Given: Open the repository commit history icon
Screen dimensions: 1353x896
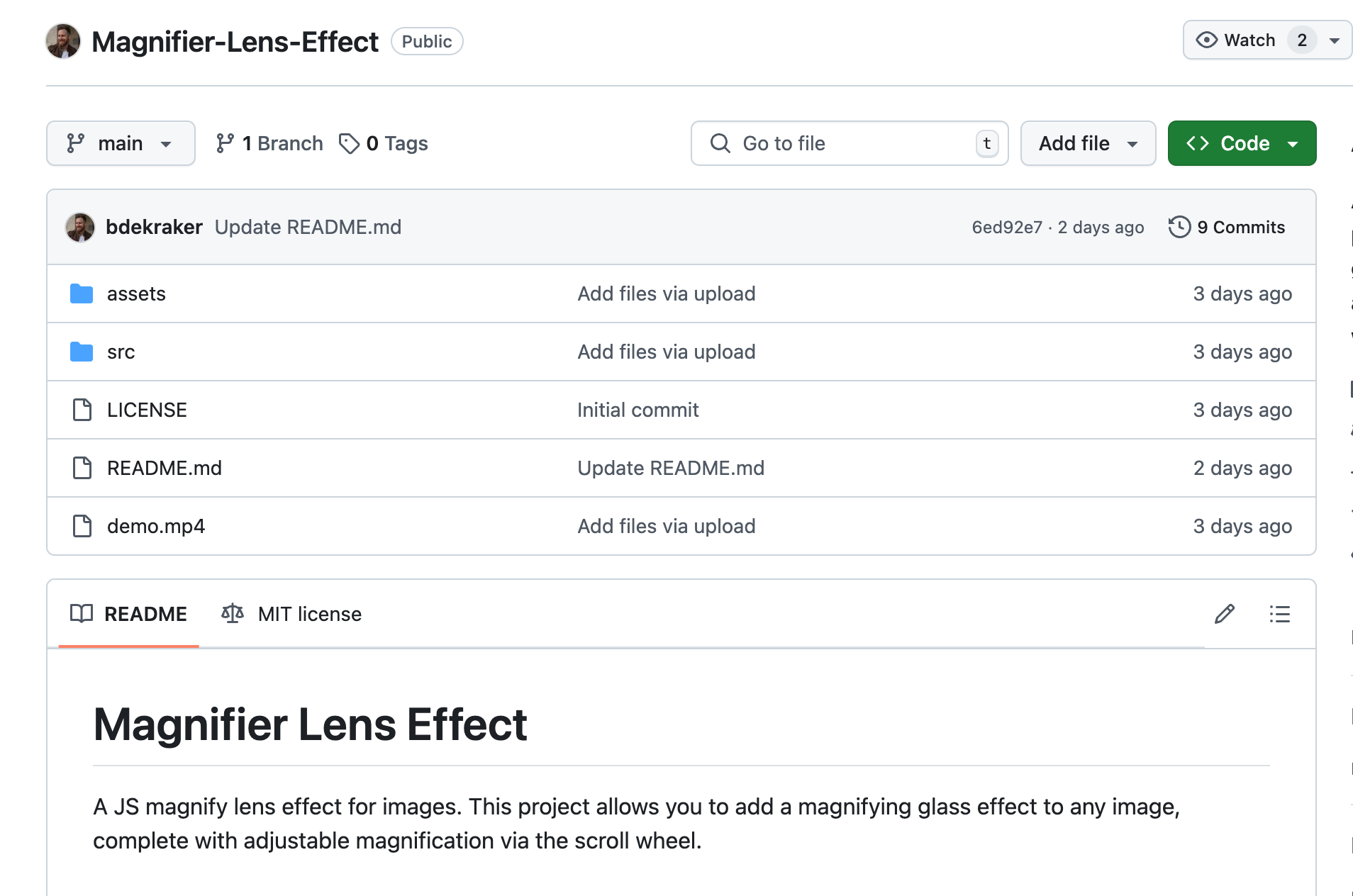Looking at the screenshot, I should 1179,227.
